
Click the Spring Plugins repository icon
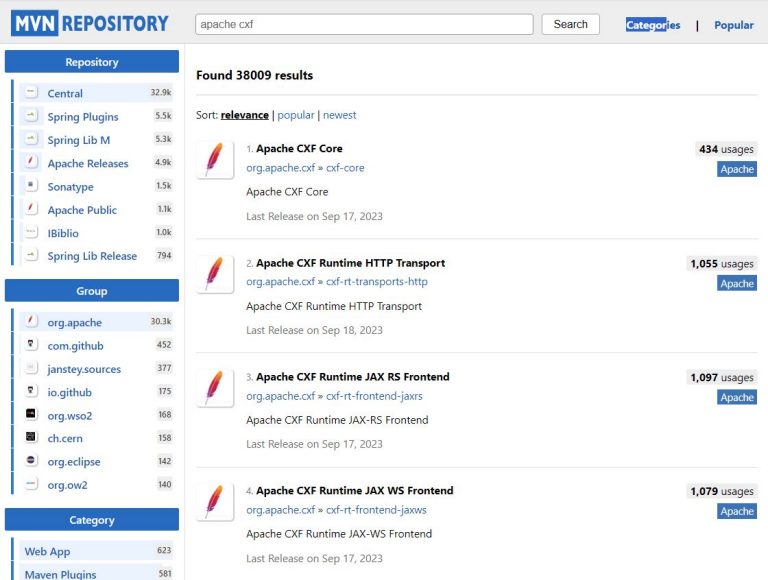point(31,116)
